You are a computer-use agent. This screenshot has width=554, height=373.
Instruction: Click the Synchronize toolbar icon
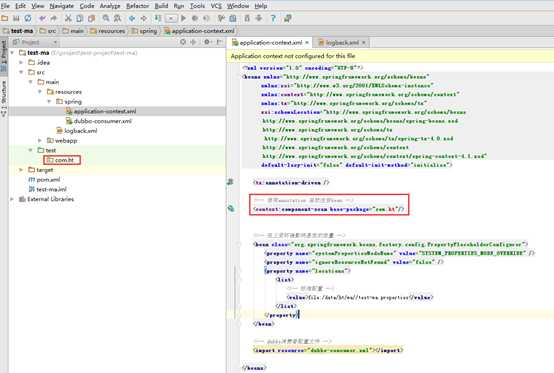pyautogui.click(x=28, y=18)
